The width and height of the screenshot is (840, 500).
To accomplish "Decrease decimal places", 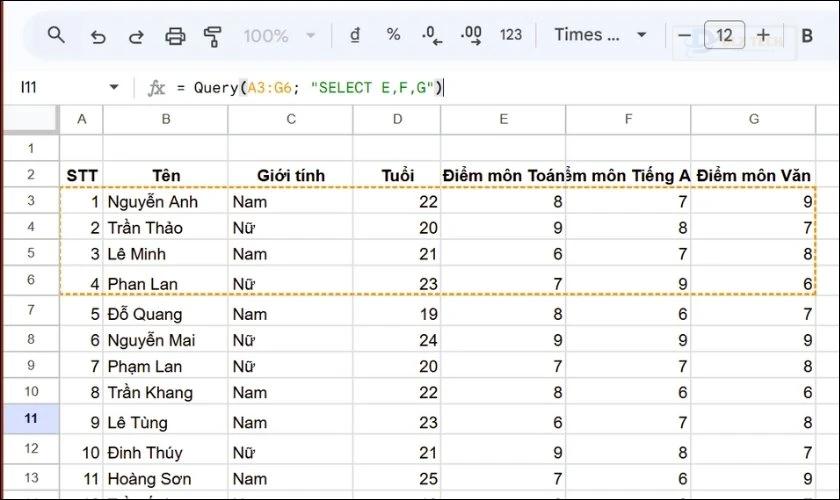I will [432, 35].
